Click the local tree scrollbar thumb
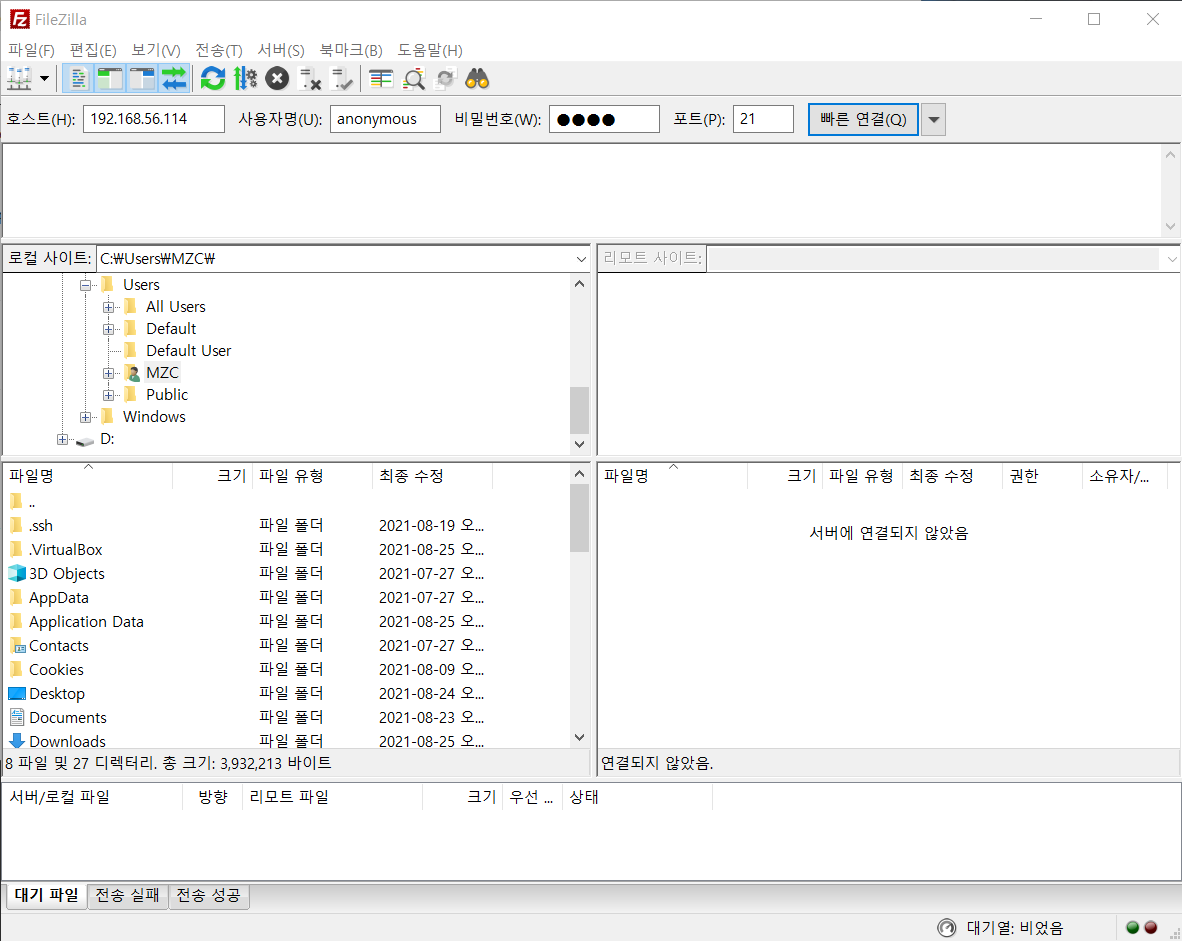The height and width of the screenshot is (941, 1182). click(x=579, y=410)
